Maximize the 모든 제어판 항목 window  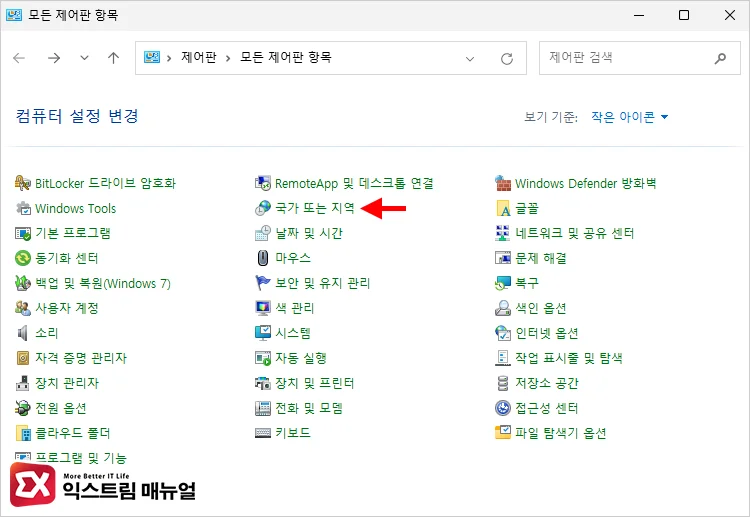684,15
